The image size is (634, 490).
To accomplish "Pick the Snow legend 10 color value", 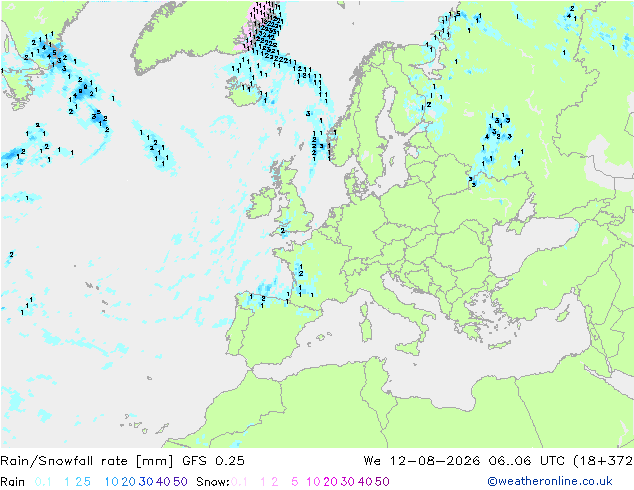I will (313, 482).
